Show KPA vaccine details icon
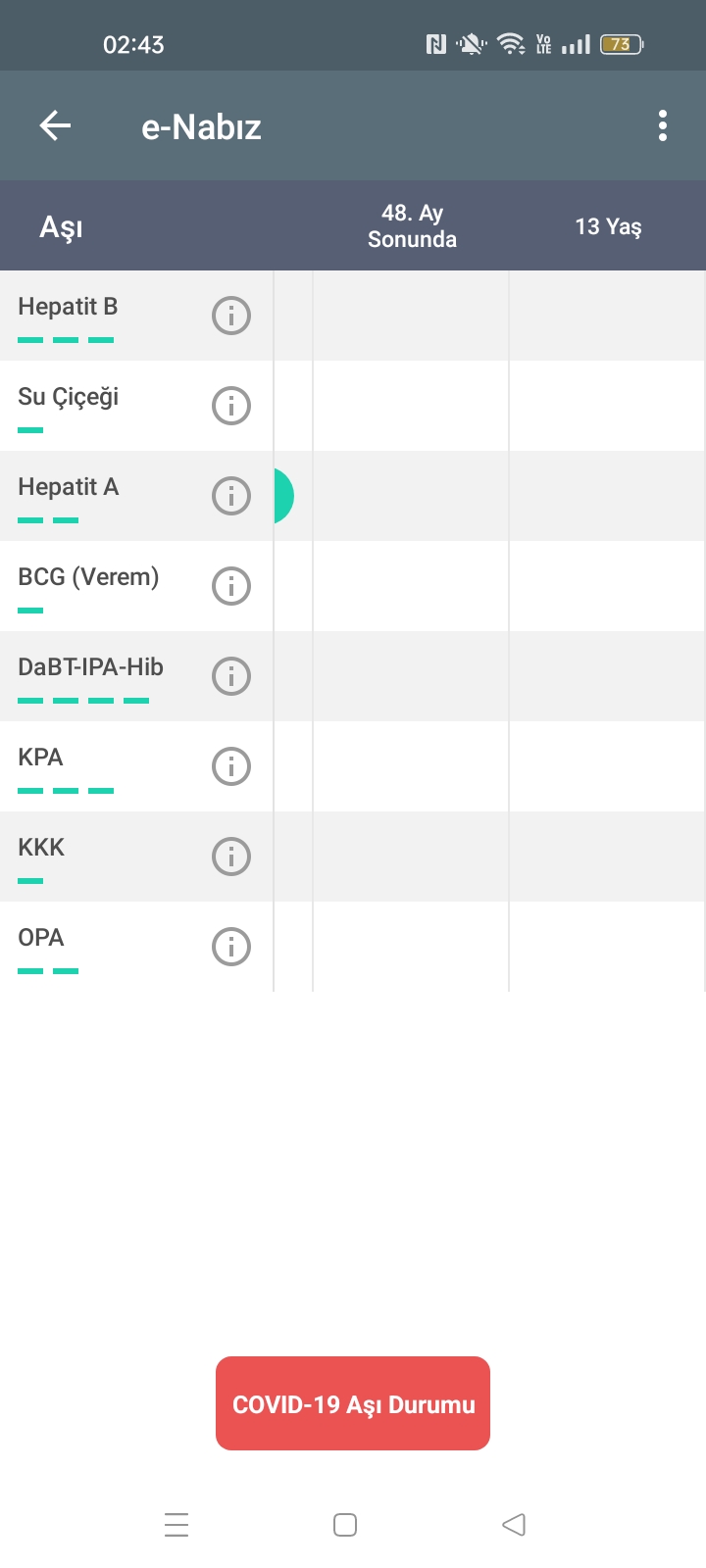Screen dimensions: 706x1568 231,766
